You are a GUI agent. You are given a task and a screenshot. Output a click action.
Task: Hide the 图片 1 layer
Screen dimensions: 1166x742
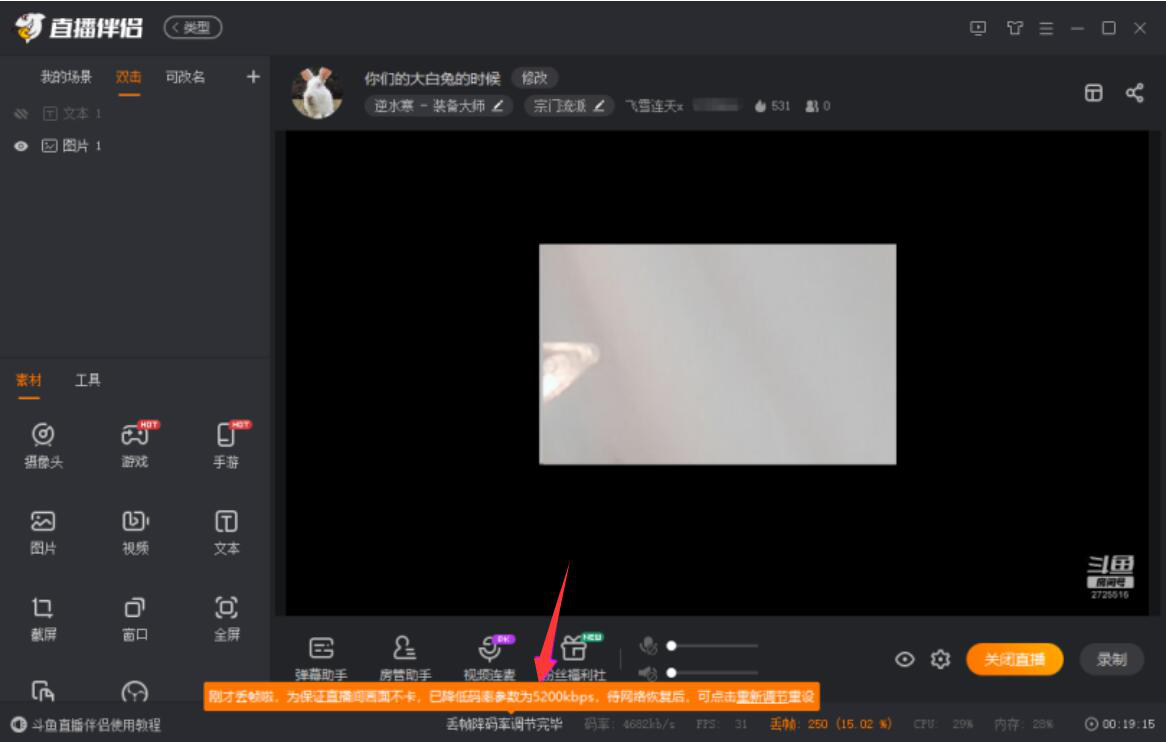click(21, 146)
